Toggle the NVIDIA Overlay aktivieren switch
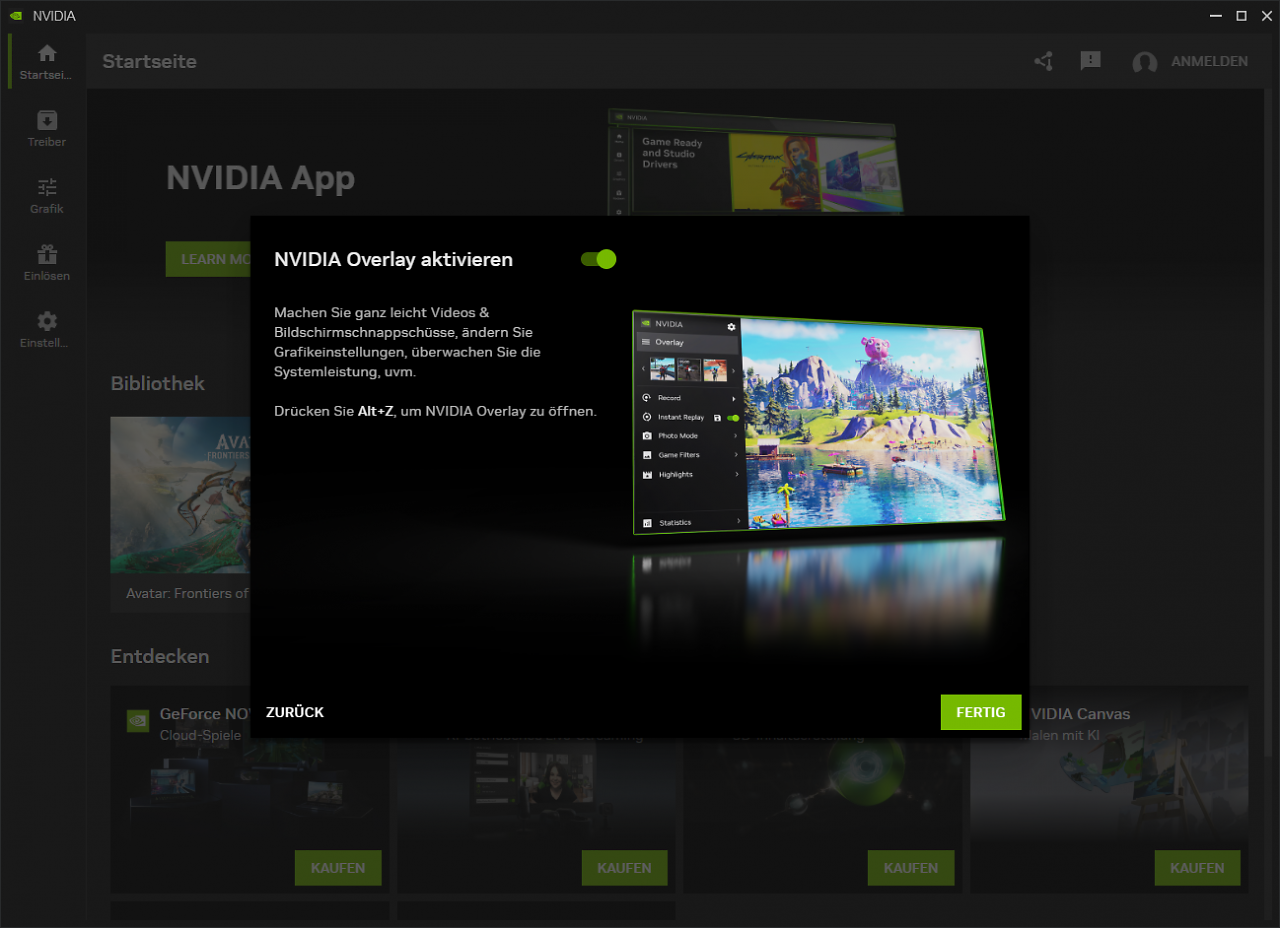Viewport: 1280px width, 928px height. (598, 259)
